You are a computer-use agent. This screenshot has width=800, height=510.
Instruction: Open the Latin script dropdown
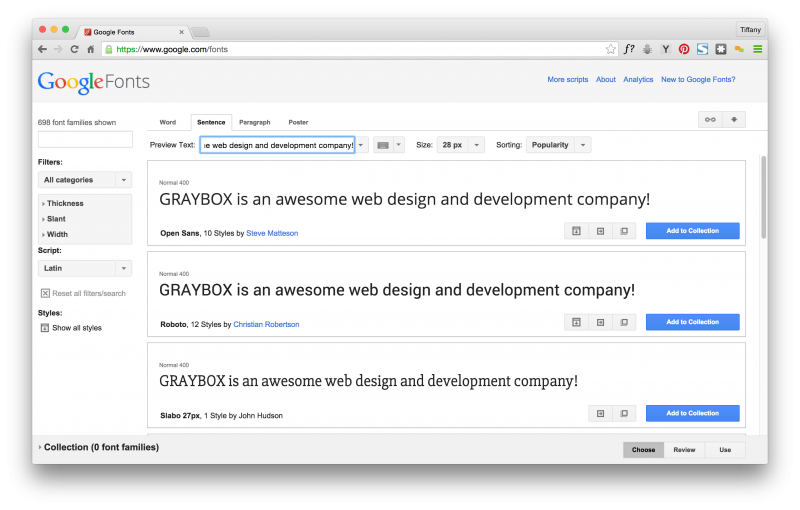pyautogui.click(x=85, y=268)
